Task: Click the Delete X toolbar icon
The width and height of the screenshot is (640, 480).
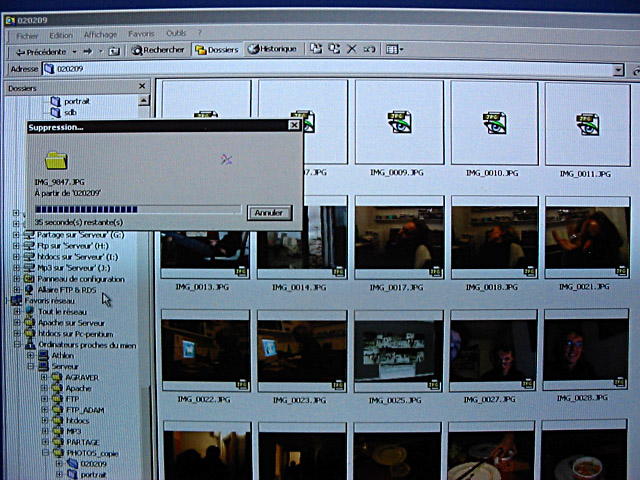Action: coord(351,49)
